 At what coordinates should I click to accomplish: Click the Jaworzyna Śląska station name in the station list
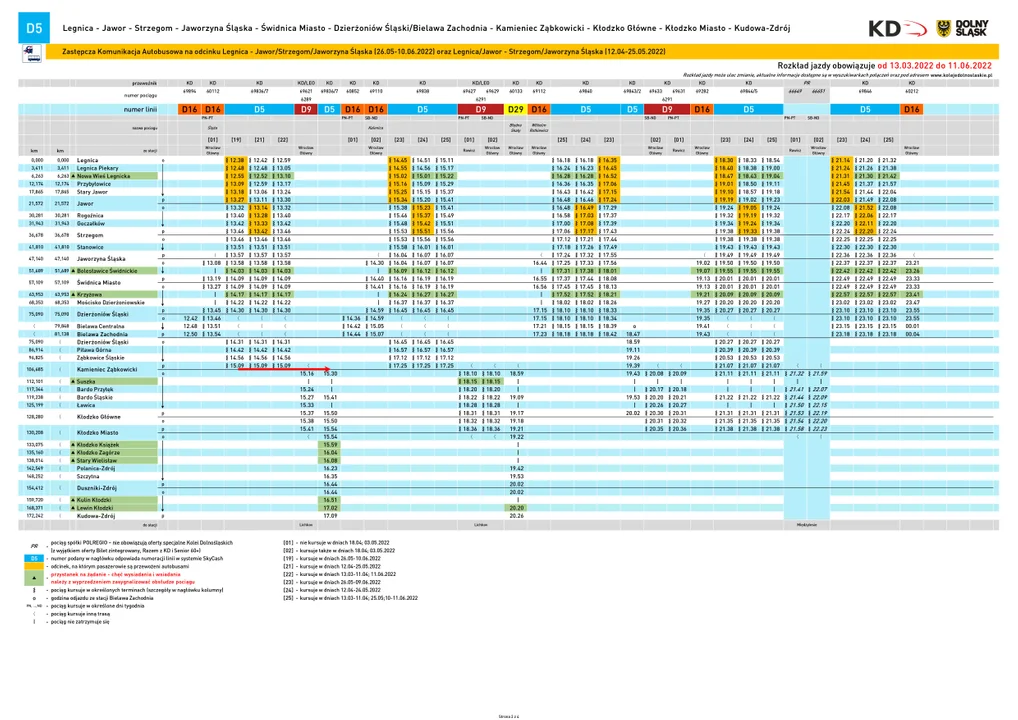point(101,258)
